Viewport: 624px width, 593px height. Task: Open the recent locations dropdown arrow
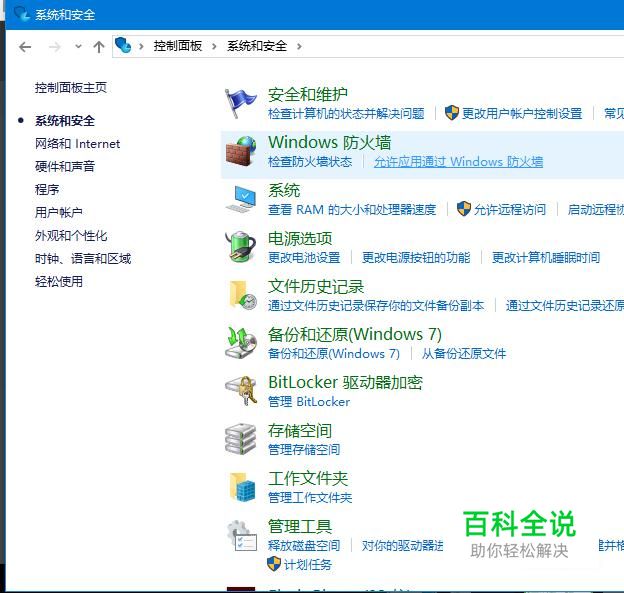[78, 47]
